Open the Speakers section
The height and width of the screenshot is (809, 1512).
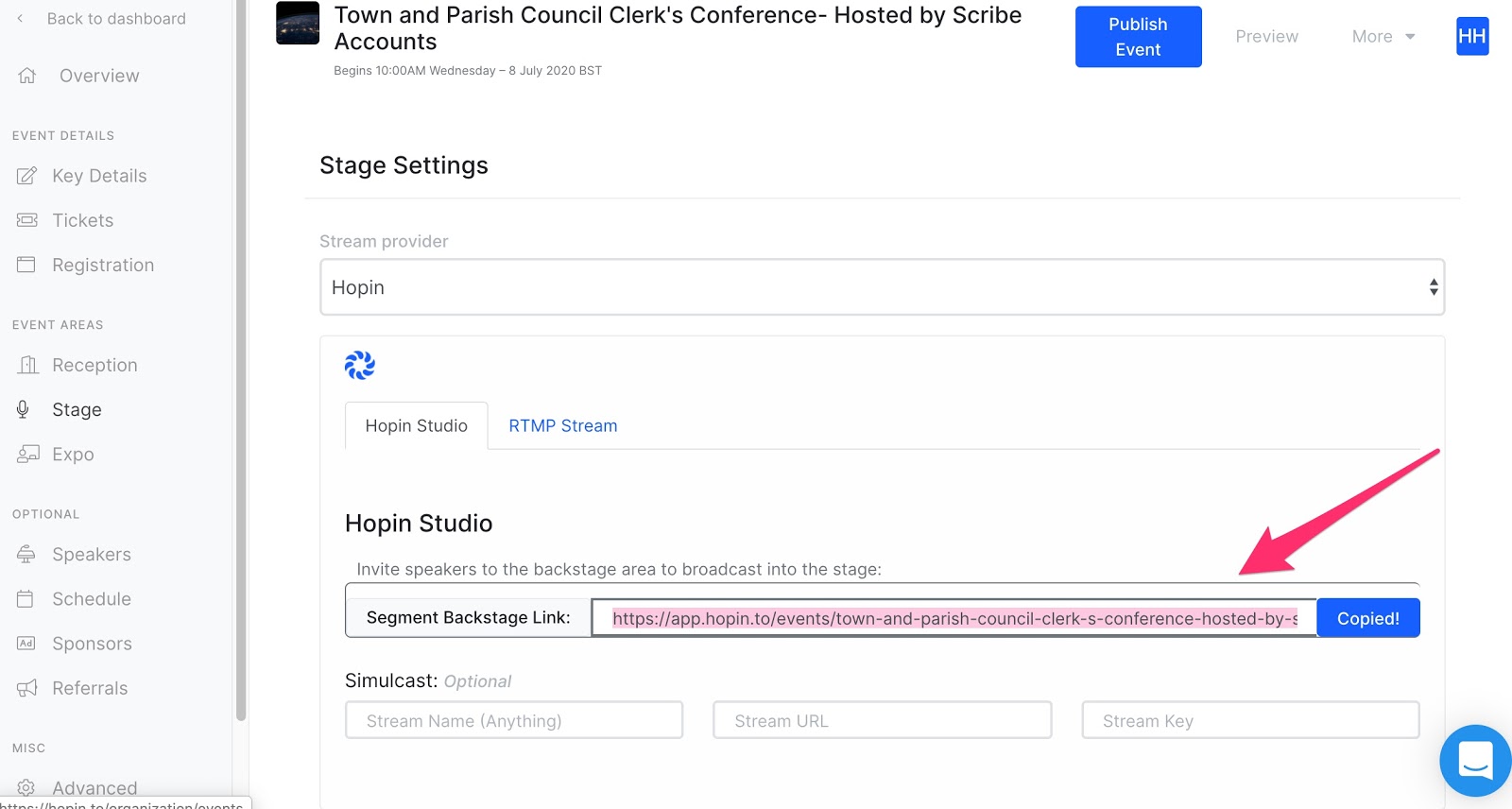pos(92,554)
